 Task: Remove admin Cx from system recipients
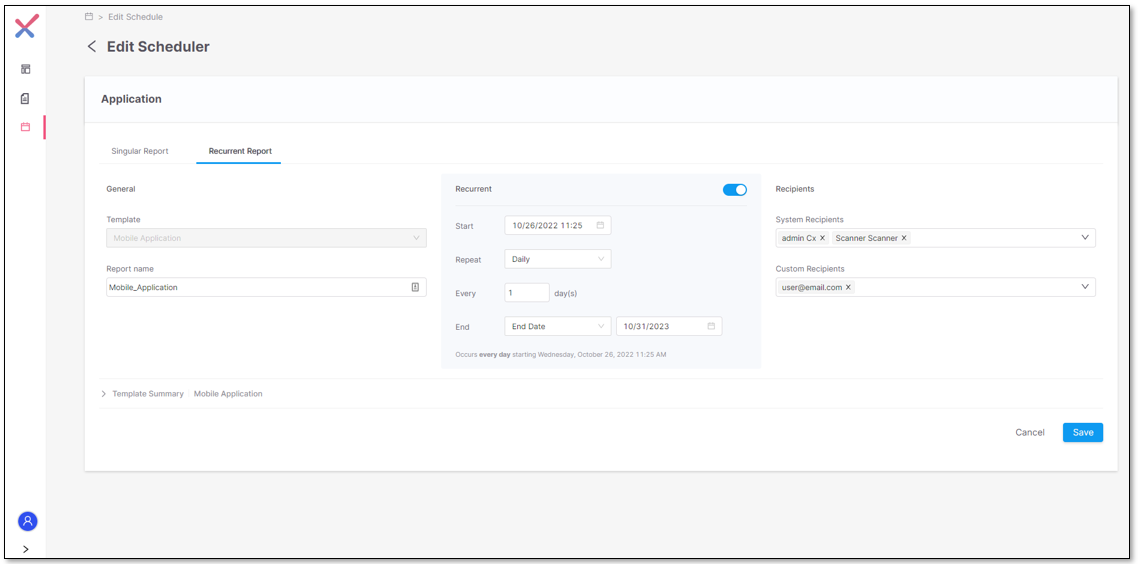(x=822, y=238)
